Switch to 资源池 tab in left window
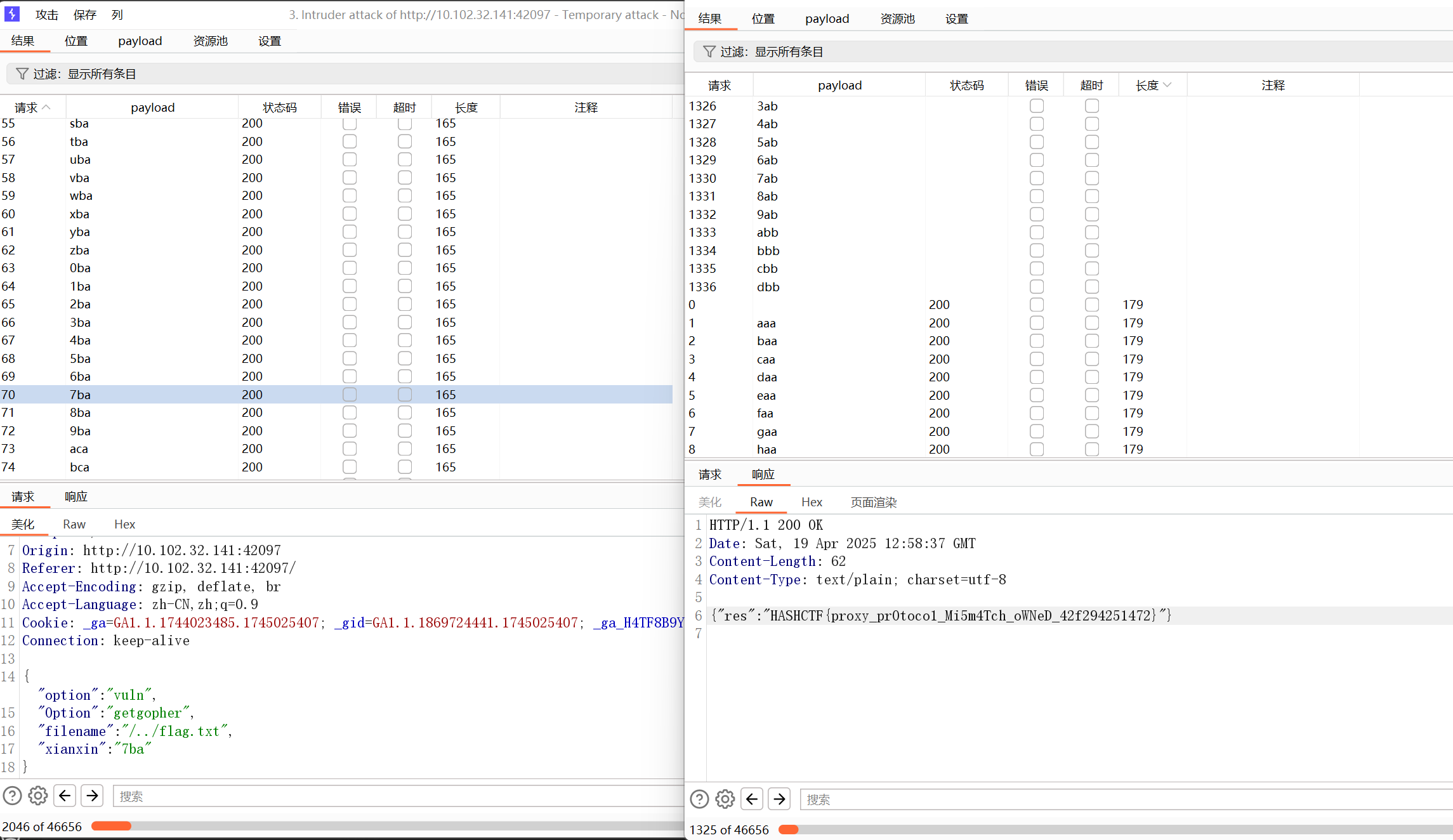1453x840 pixels. (x=210, y=41)
